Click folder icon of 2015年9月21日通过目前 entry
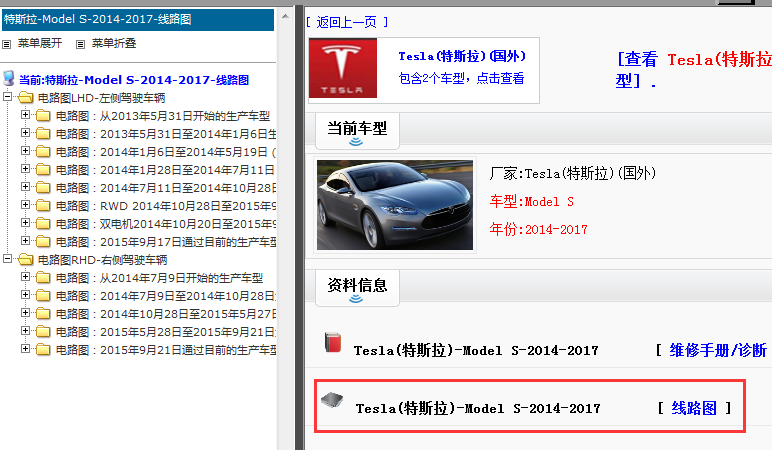Image resolution: width=772 pixels, height=450 pixels. (x=43, y=350)
